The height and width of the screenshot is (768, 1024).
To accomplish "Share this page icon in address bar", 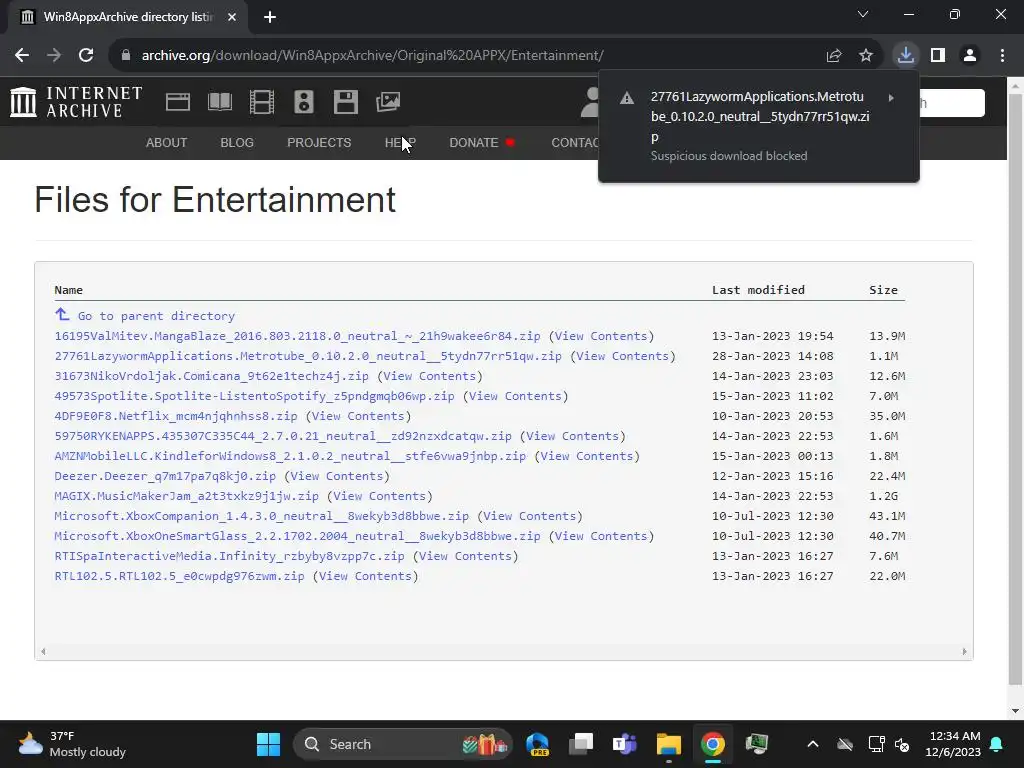I will pos(833,56).
